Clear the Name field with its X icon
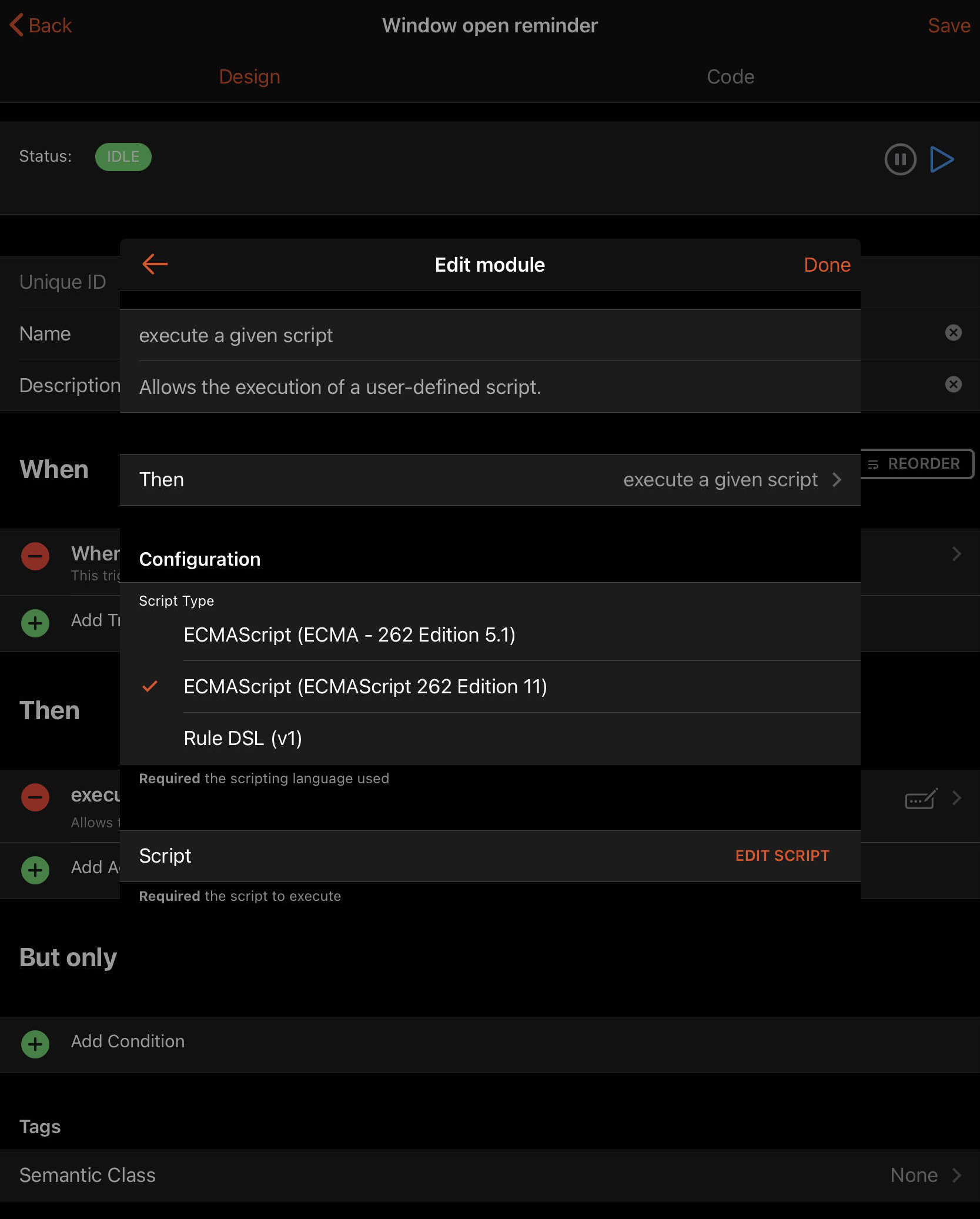The height and width of the screenshot is (1219, 980). pos(952,333)
